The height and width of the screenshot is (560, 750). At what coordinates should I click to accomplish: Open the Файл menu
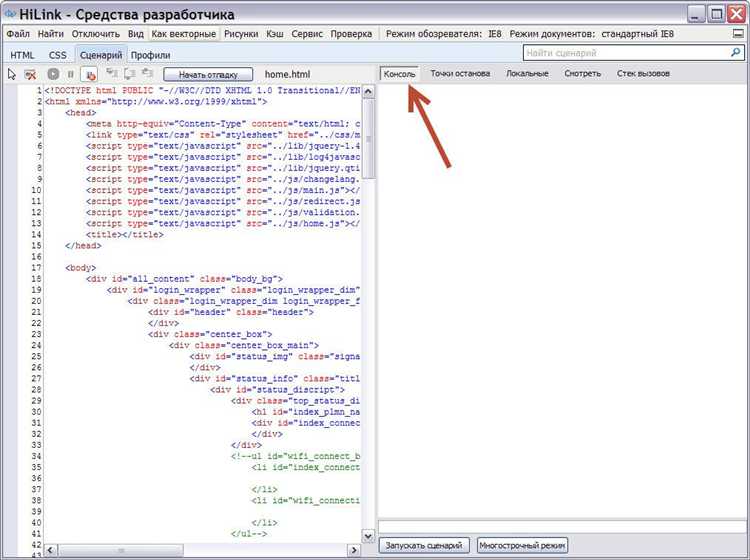tap(18, 34)
